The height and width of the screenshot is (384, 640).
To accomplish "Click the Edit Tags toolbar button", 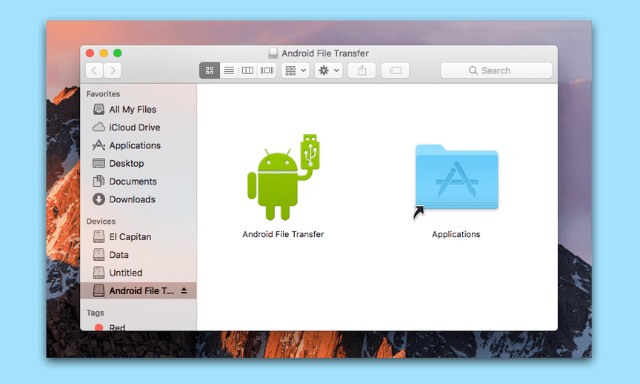I will pos(395,71).
